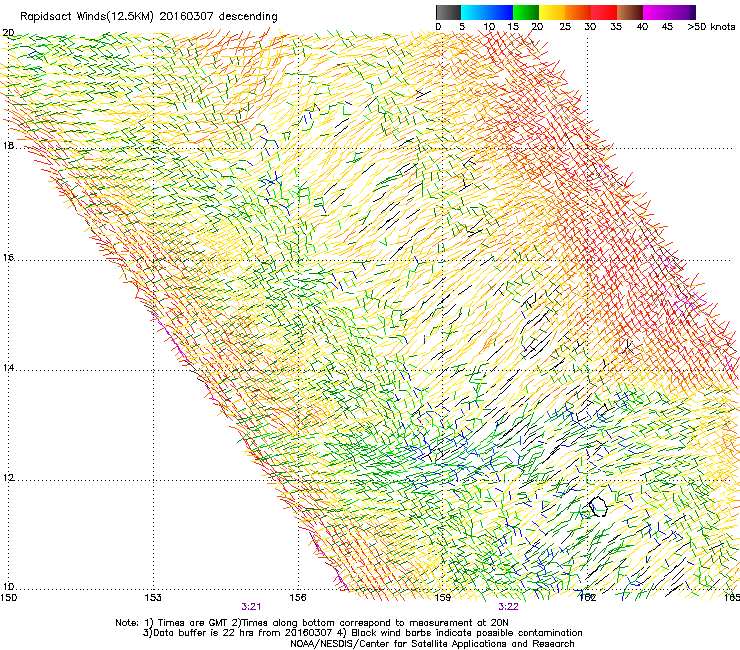
Task: Click the '30' legend scale label
Action: 590,27
